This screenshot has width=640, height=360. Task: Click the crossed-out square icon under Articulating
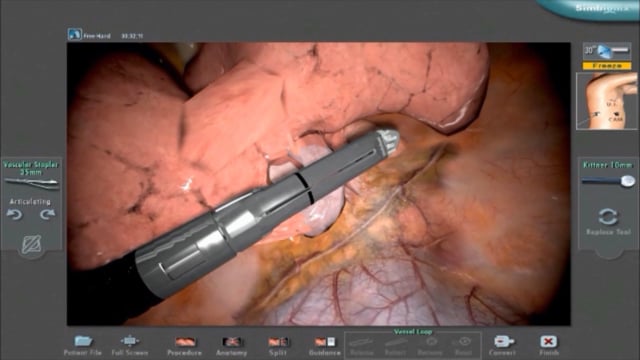(31, 244)
